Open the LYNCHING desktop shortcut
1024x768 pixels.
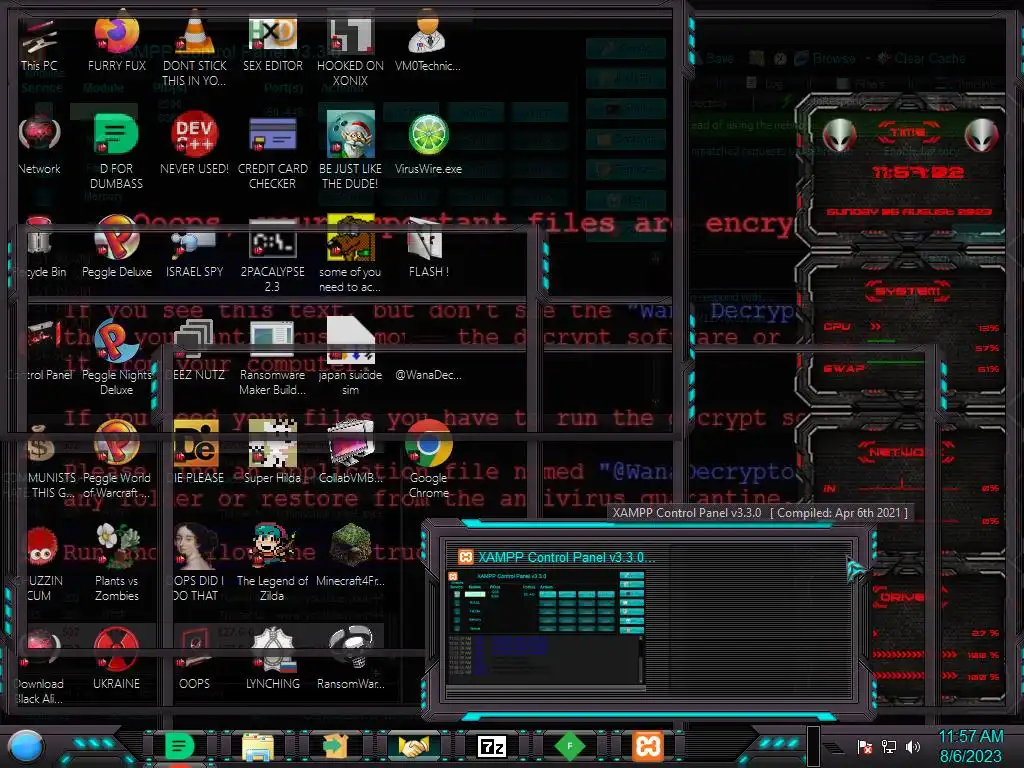[273, 658]
